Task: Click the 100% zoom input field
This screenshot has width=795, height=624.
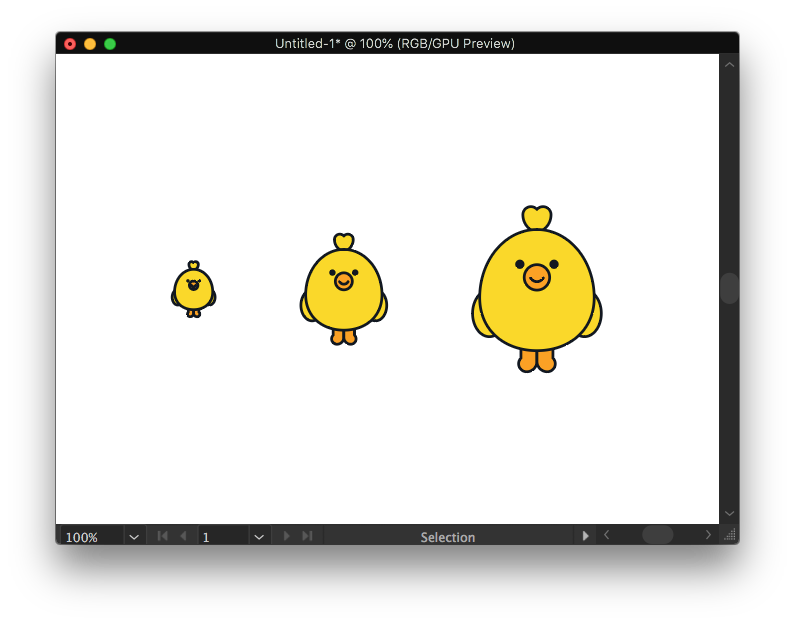Action: coord(92,537)
